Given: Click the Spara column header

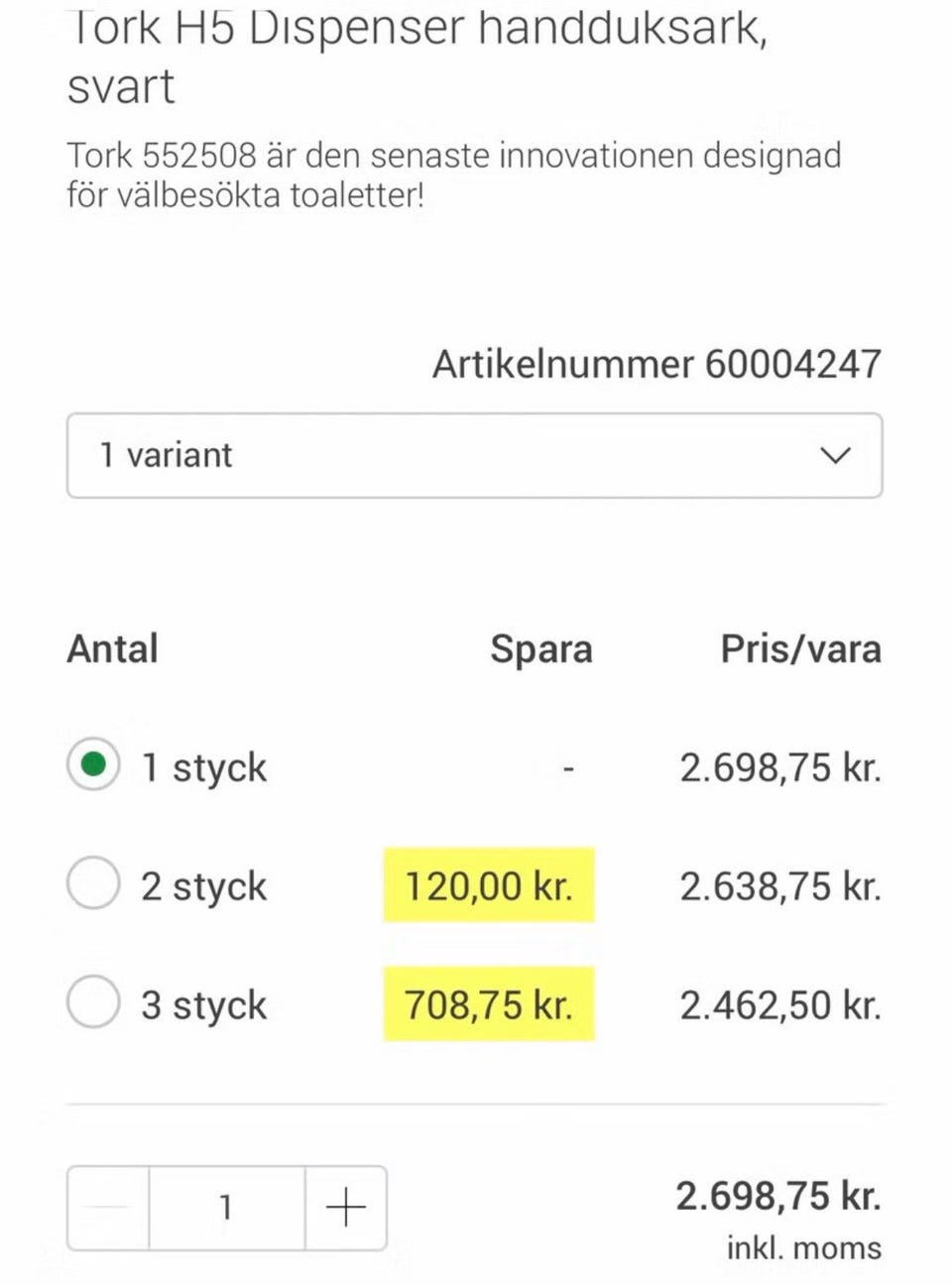Looking at the screenshot, I should click(540, 649).
